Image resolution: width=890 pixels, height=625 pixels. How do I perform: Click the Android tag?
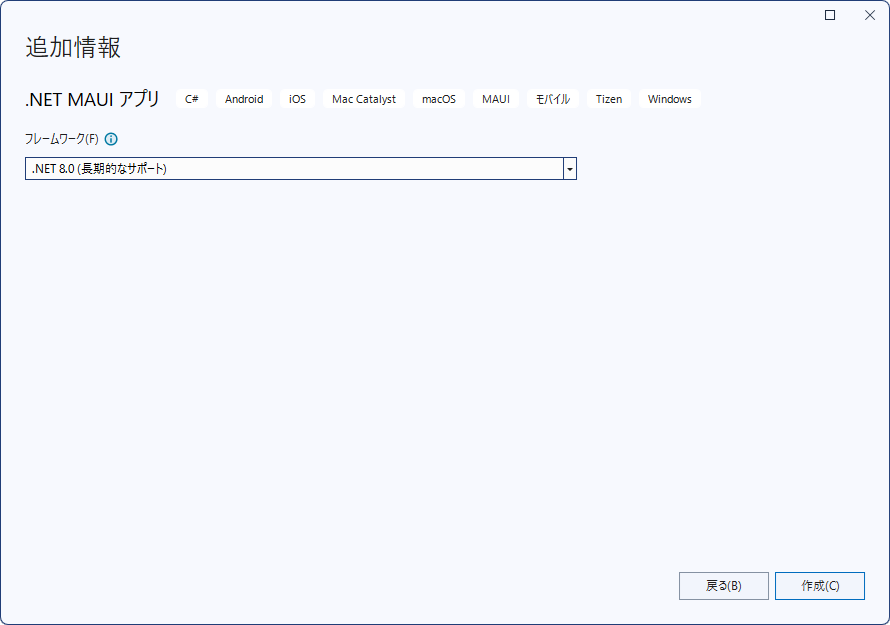(x=244, y=99)
